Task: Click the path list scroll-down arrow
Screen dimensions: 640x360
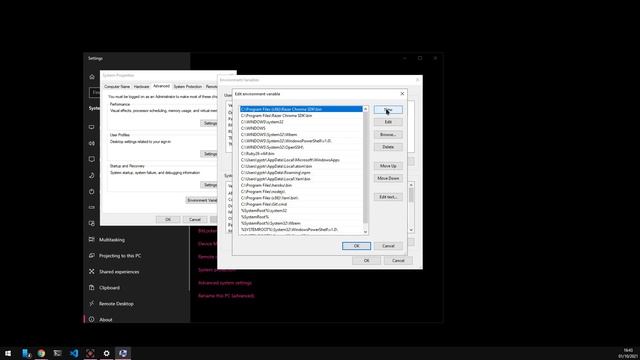Action: tap(365, 232)
